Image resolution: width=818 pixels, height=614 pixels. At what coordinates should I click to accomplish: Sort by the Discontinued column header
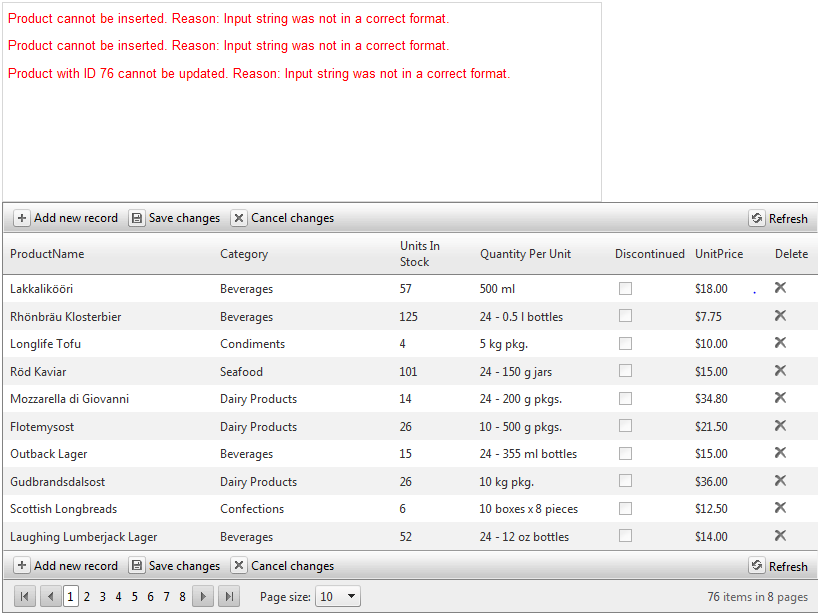649,254
